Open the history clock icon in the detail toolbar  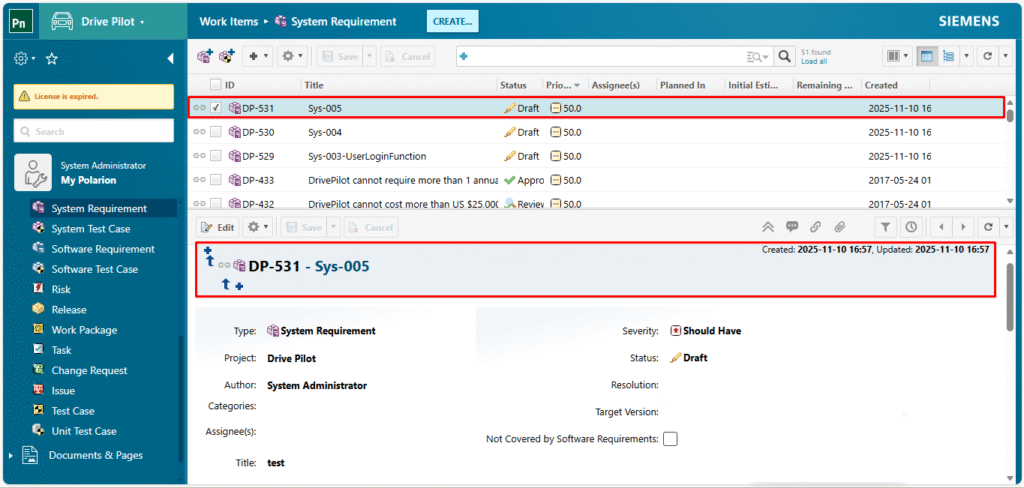(x=910, y=227)
